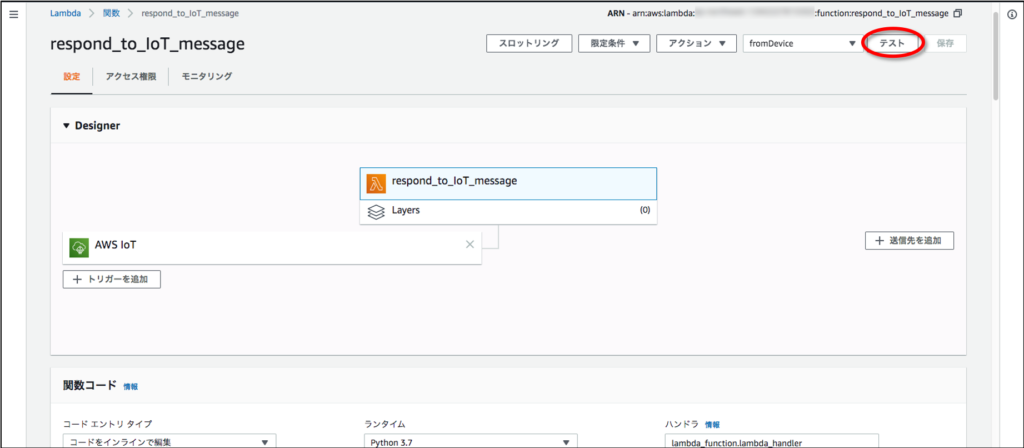Open the ランタイム Python 3.7 dropdown
1024x448 pixels.
(x=471, y=441)
